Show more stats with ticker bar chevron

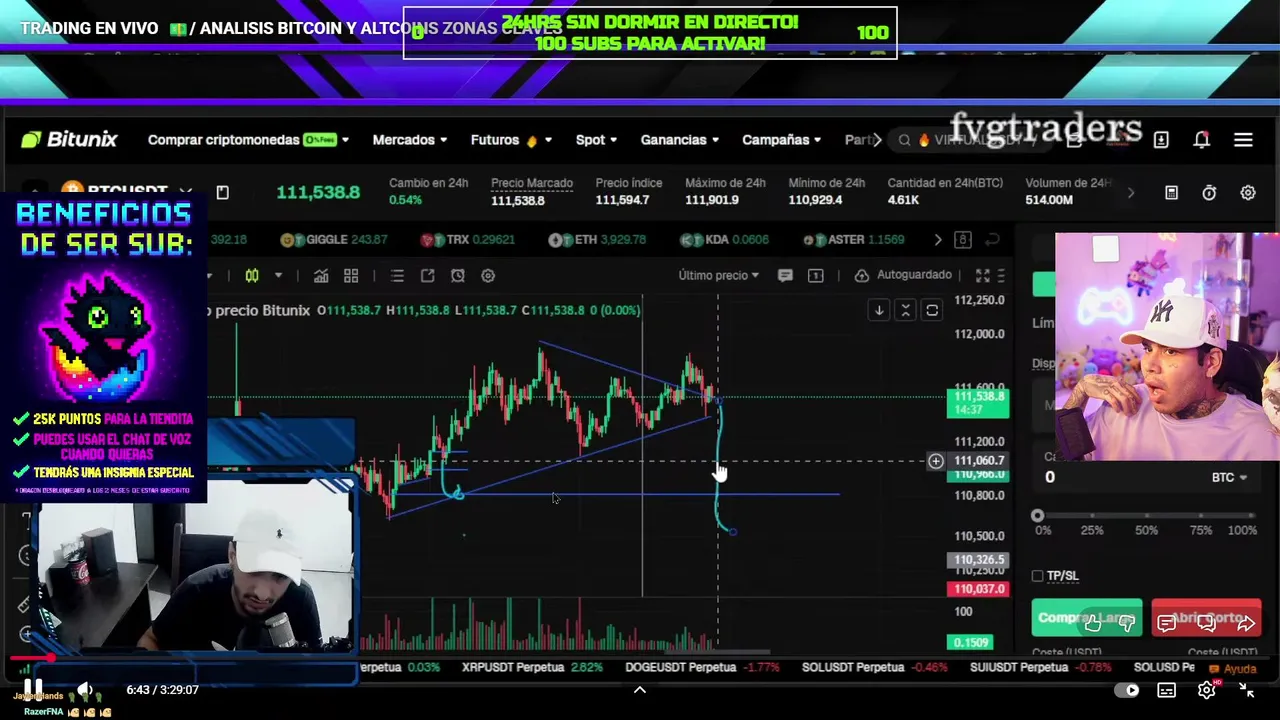pyautogui.click(x=1131, y=192)
